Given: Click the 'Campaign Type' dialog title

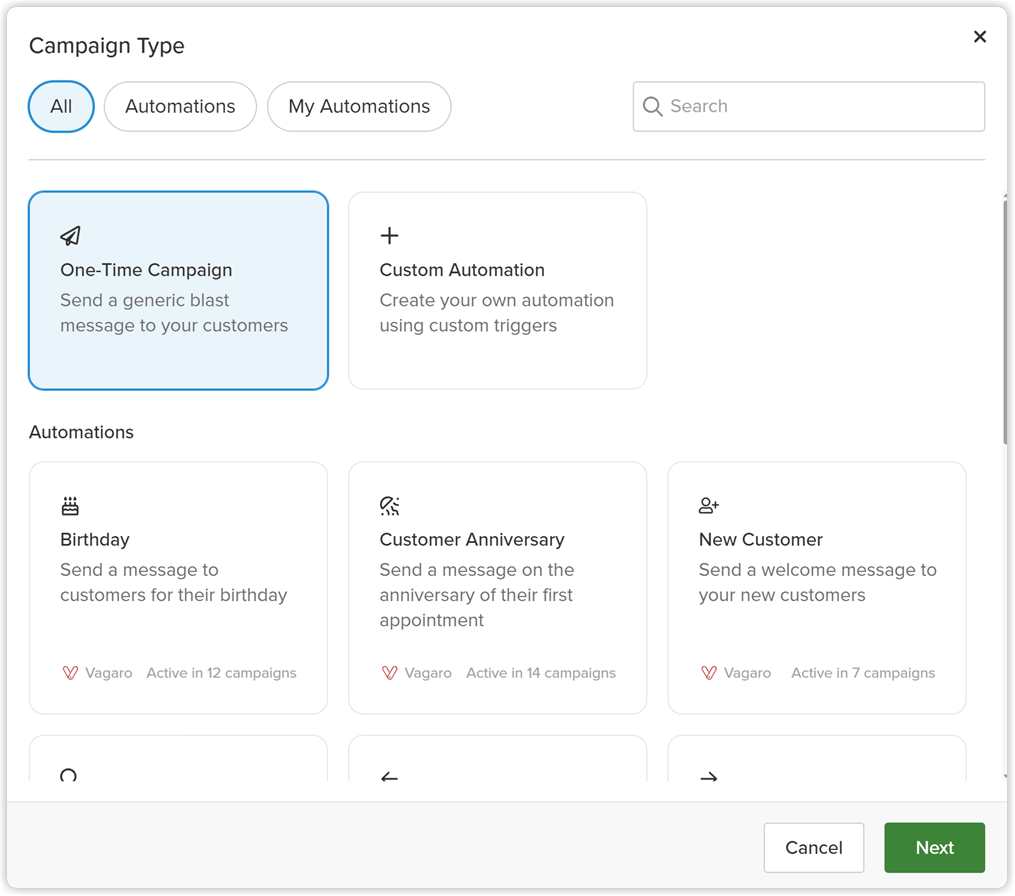Looking at the screenshot, I should 107,46.
